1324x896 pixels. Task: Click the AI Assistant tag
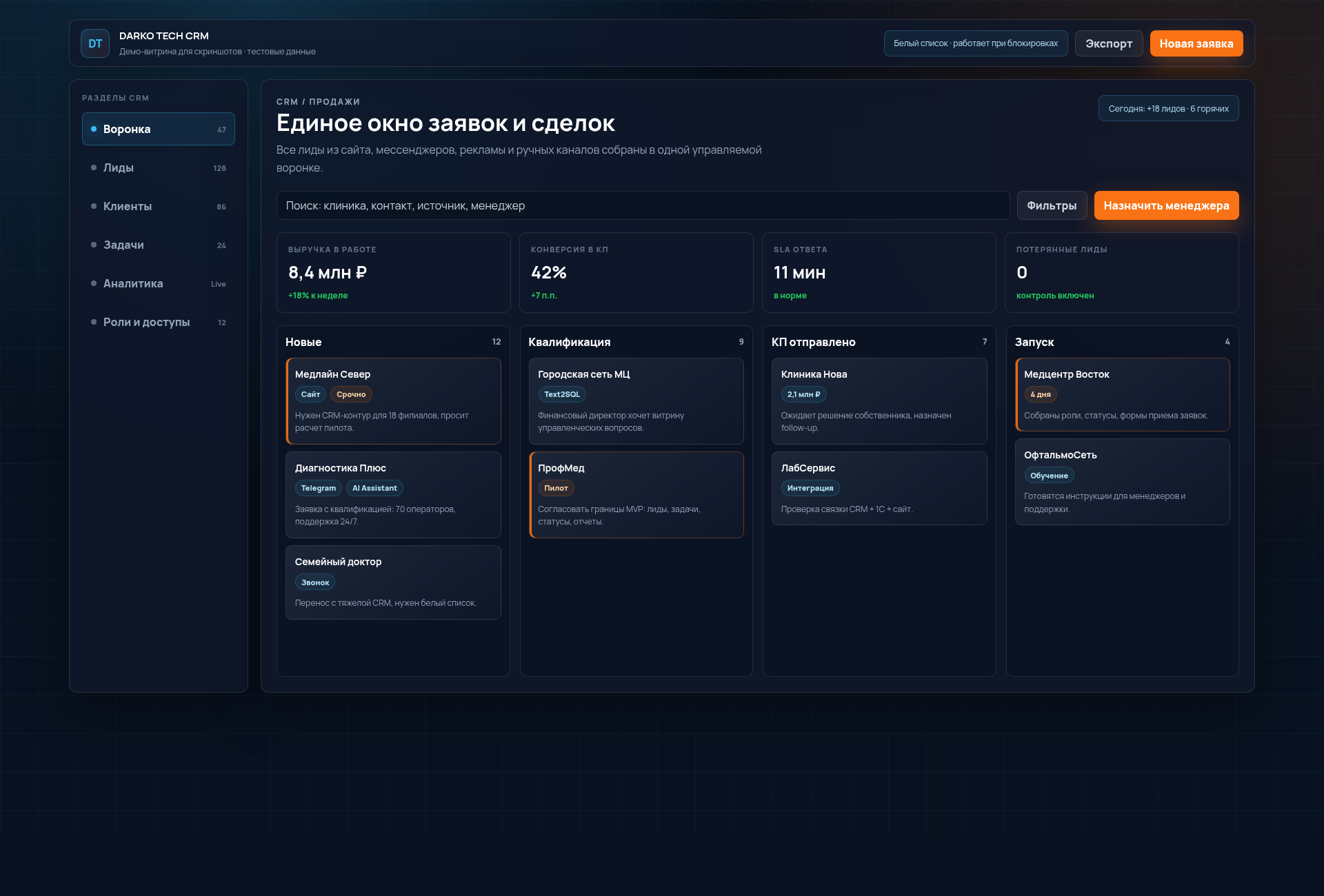pos(374,488)
